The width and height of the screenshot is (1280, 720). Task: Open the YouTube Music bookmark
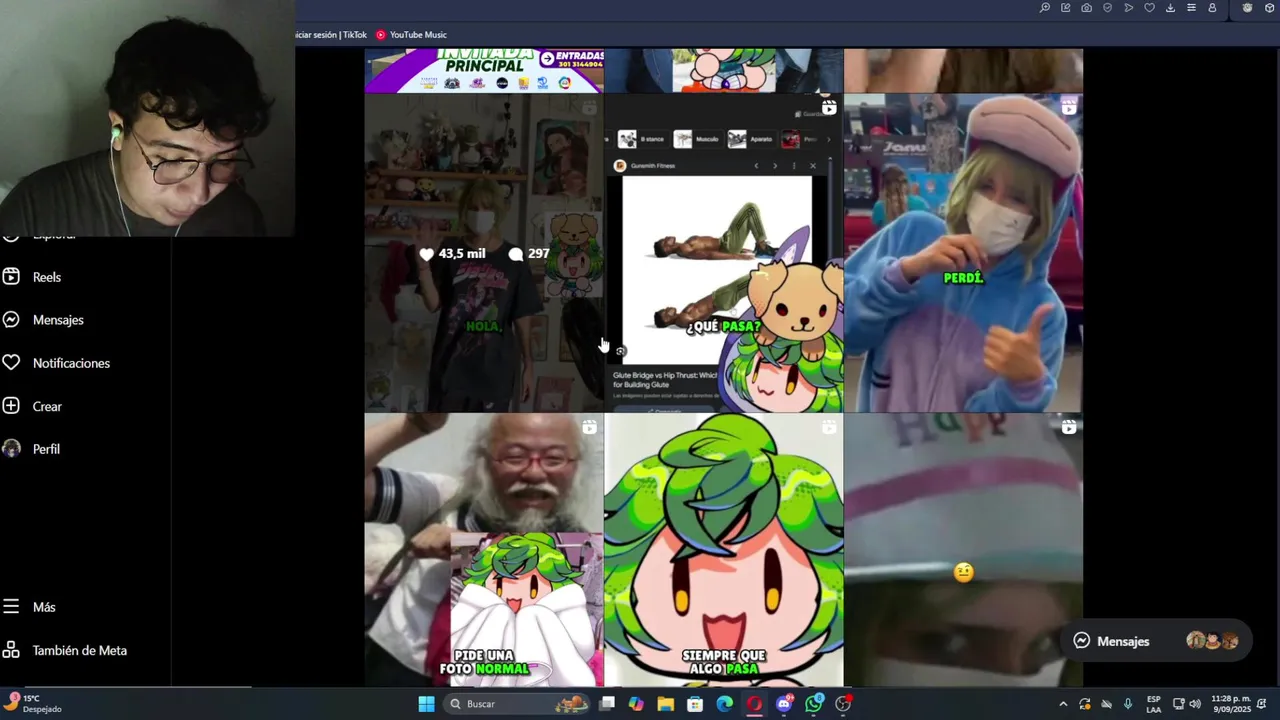tap(411, 35)
